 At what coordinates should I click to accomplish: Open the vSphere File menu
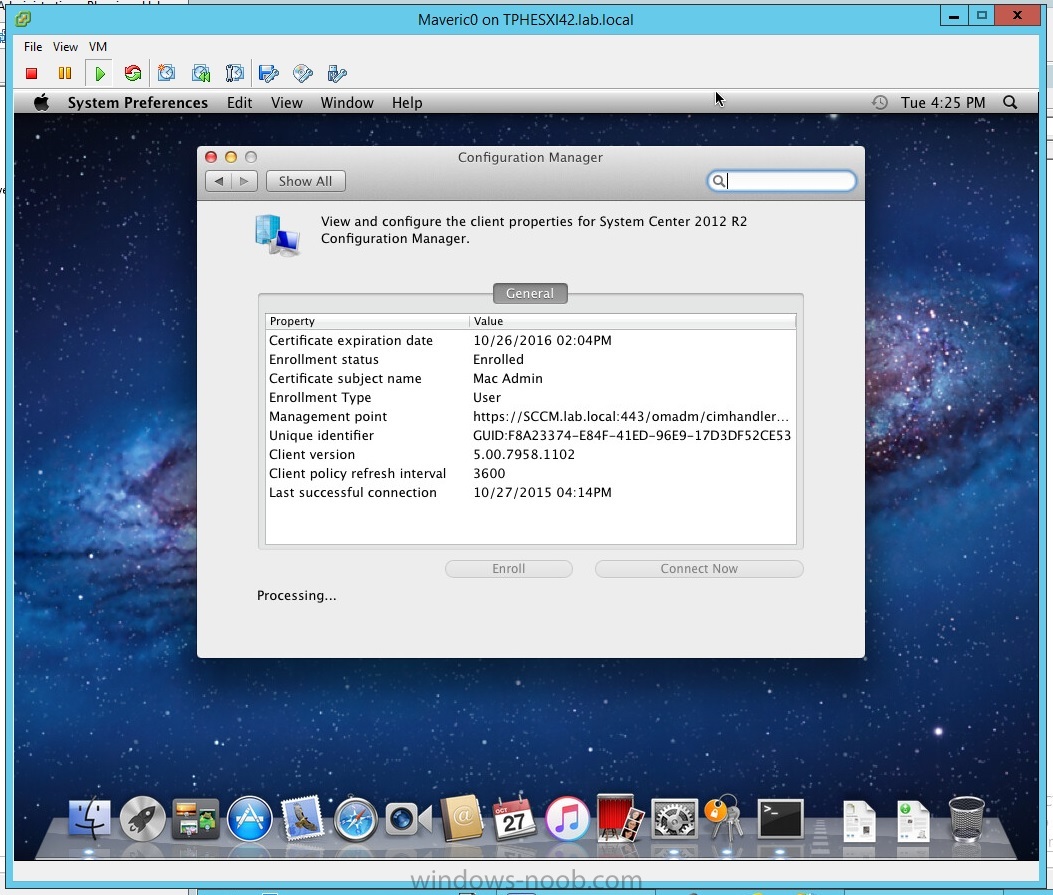pyautogui.click(x=33, y=46)
